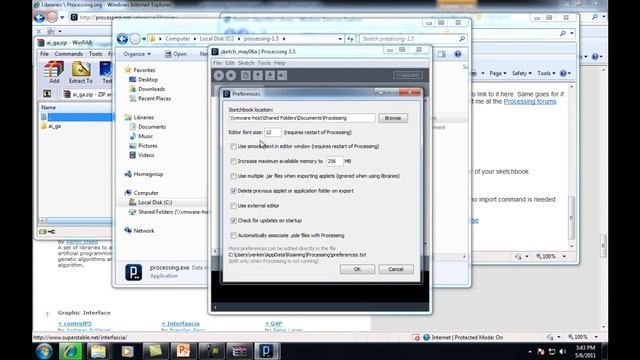
Task: Click OK in the Preferences dialog
Action: [x=357, y=269]
